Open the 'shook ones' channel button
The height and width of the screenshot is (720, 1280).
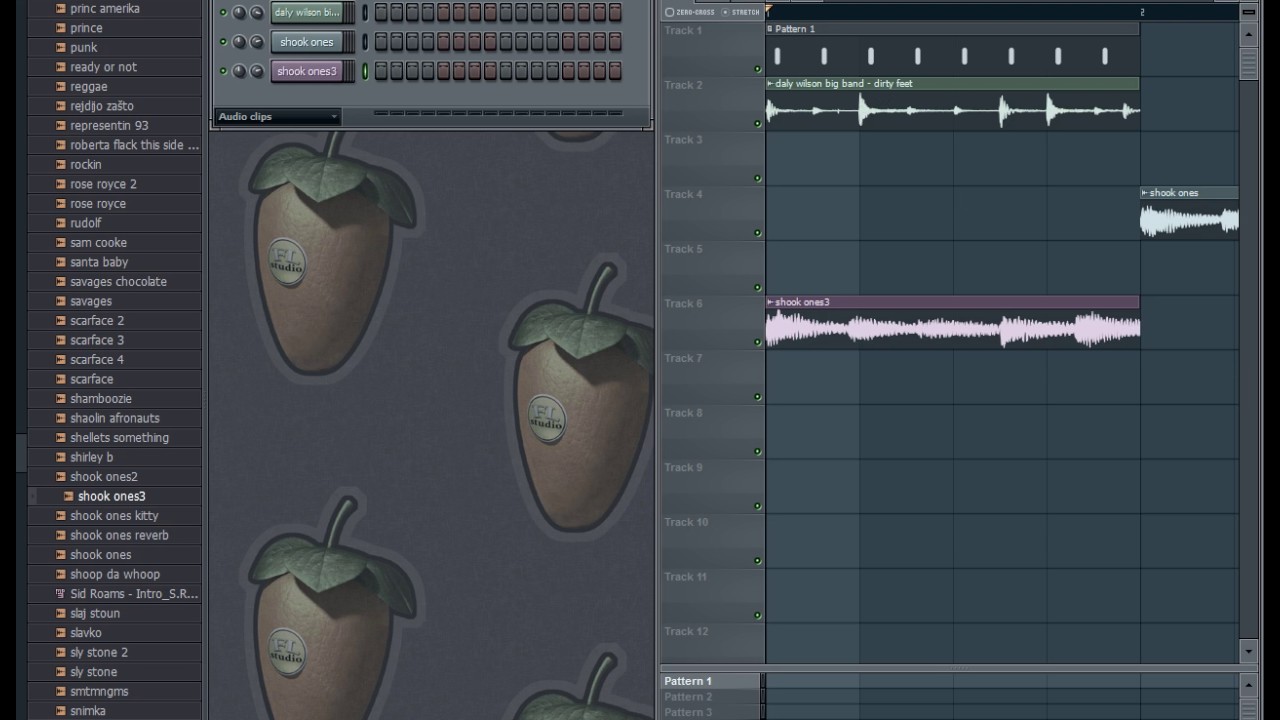pos(308,42)
